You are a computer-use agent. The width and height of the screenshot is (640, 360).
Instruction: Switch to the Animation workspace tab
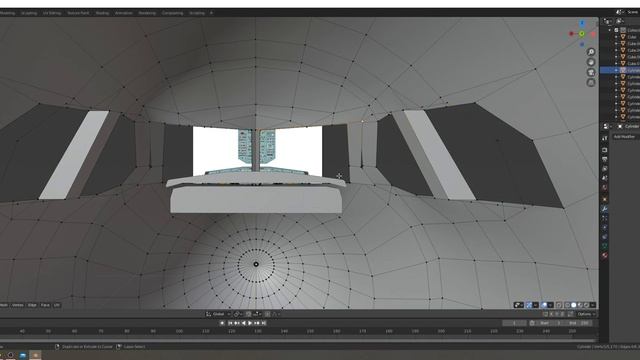click(x=124, y=13)
